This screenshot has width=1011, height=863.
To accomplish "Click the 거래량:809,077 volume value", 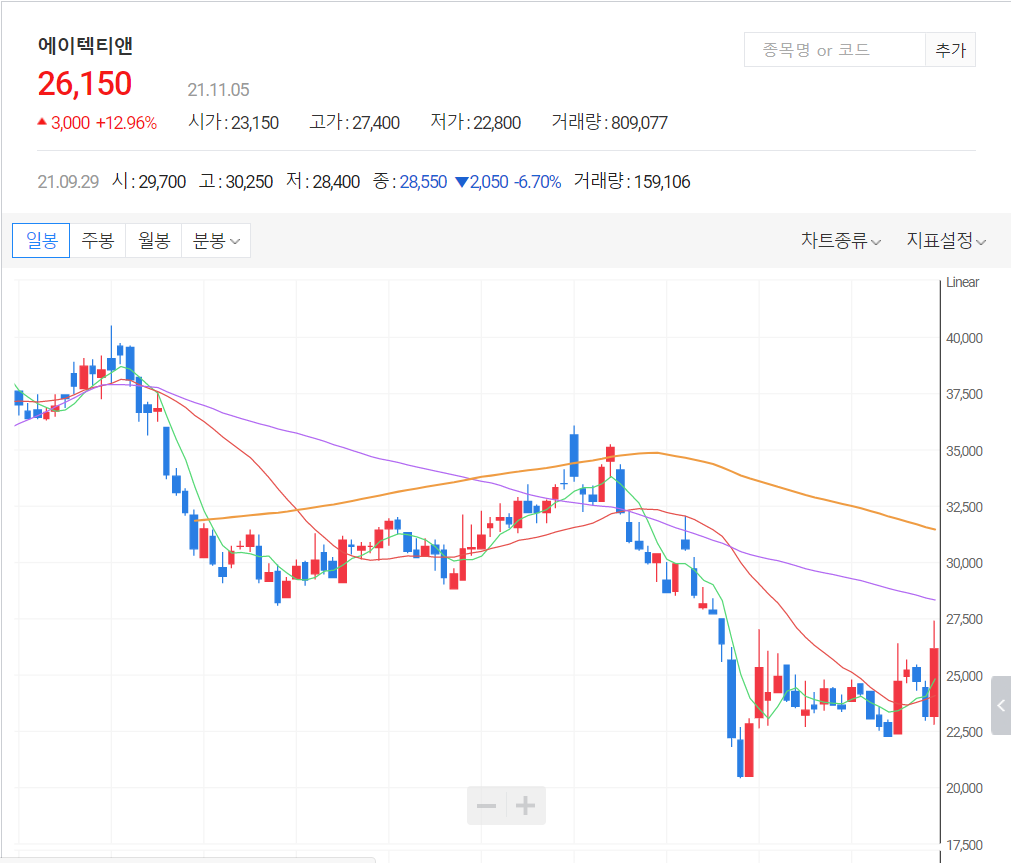I will tap(610, 122).
